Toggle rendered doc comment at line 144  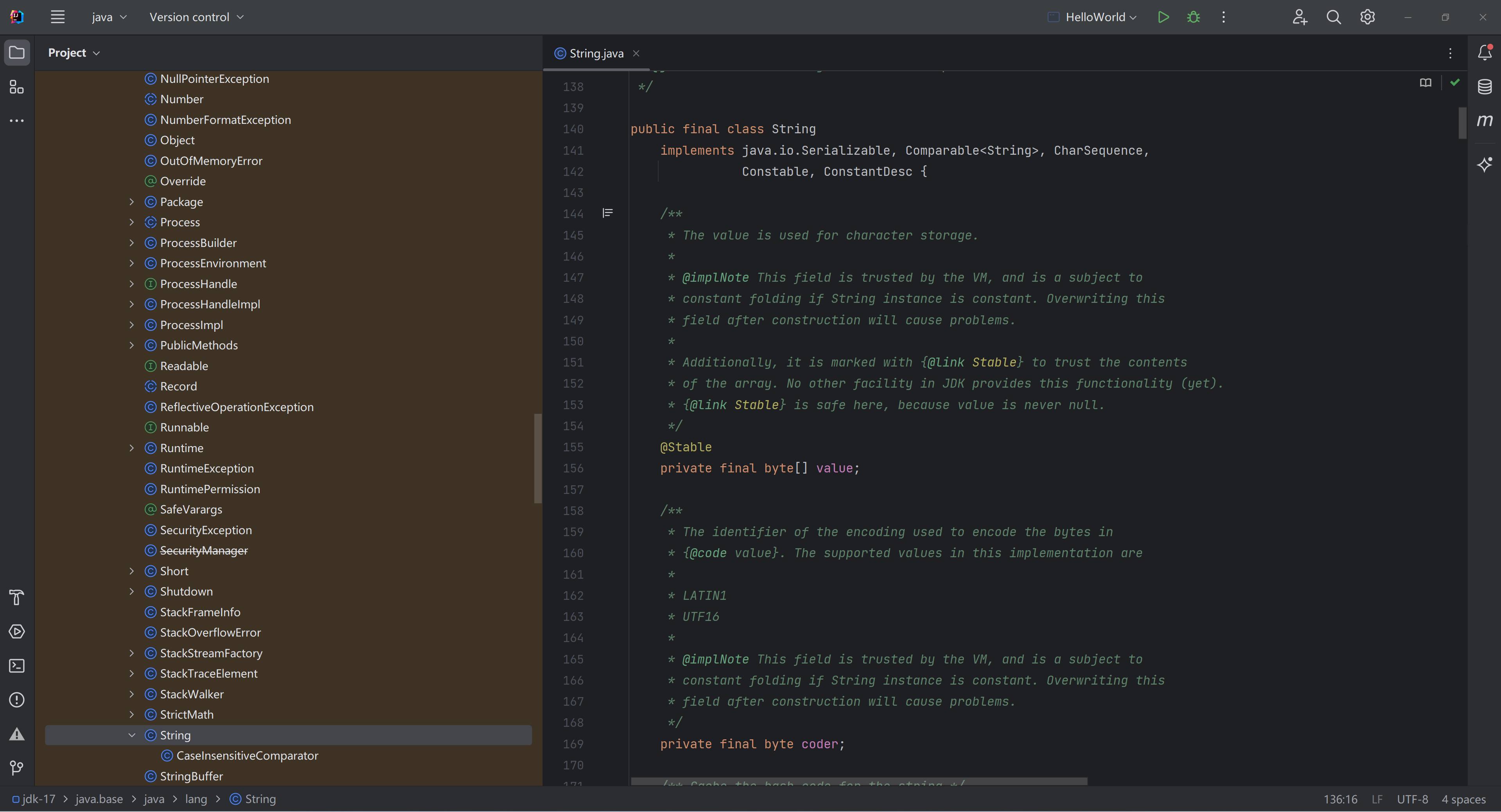pos(607,213)
